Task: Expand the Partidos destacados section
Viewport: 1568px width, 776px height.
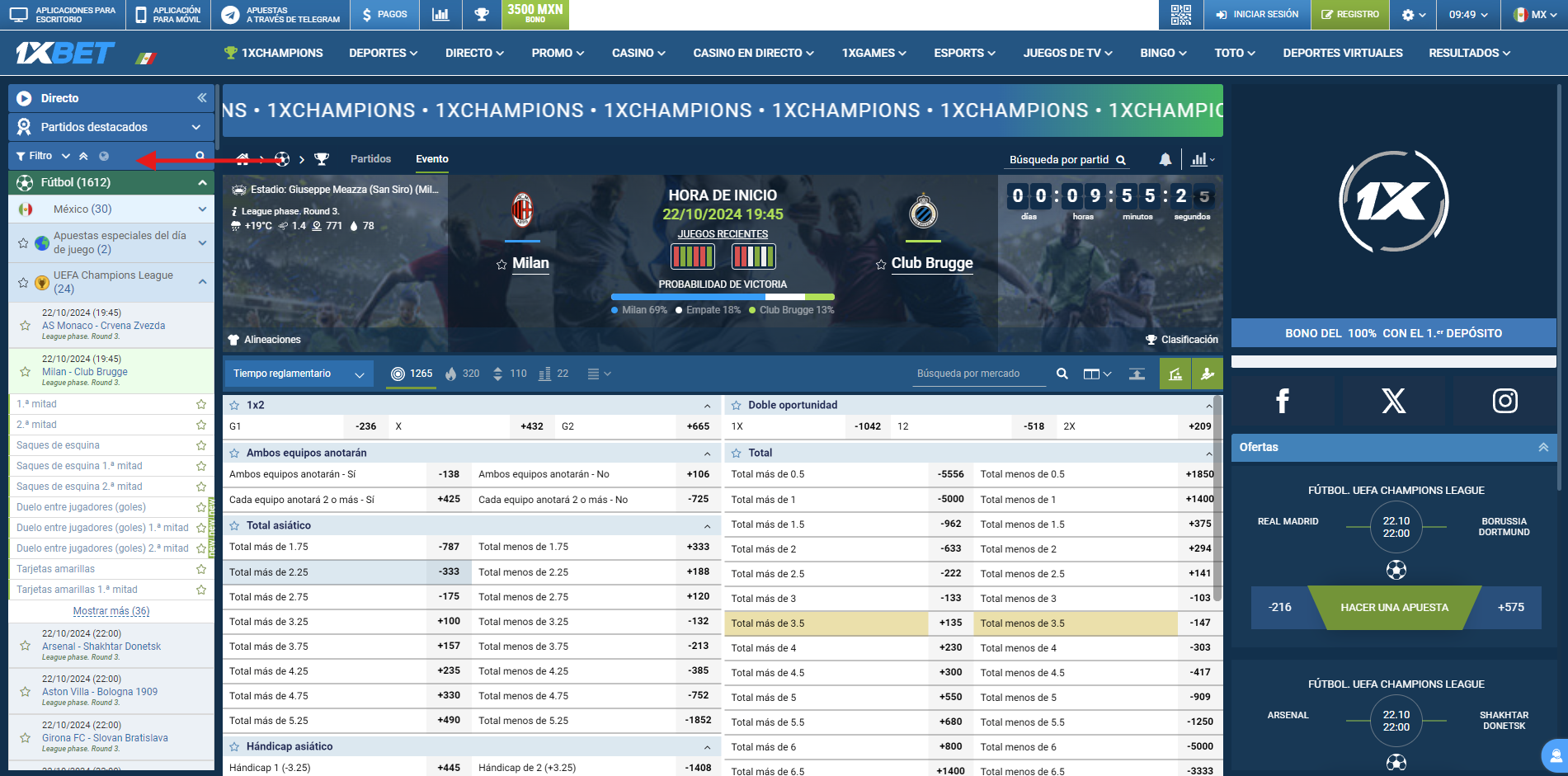Action: pos(195,127)
